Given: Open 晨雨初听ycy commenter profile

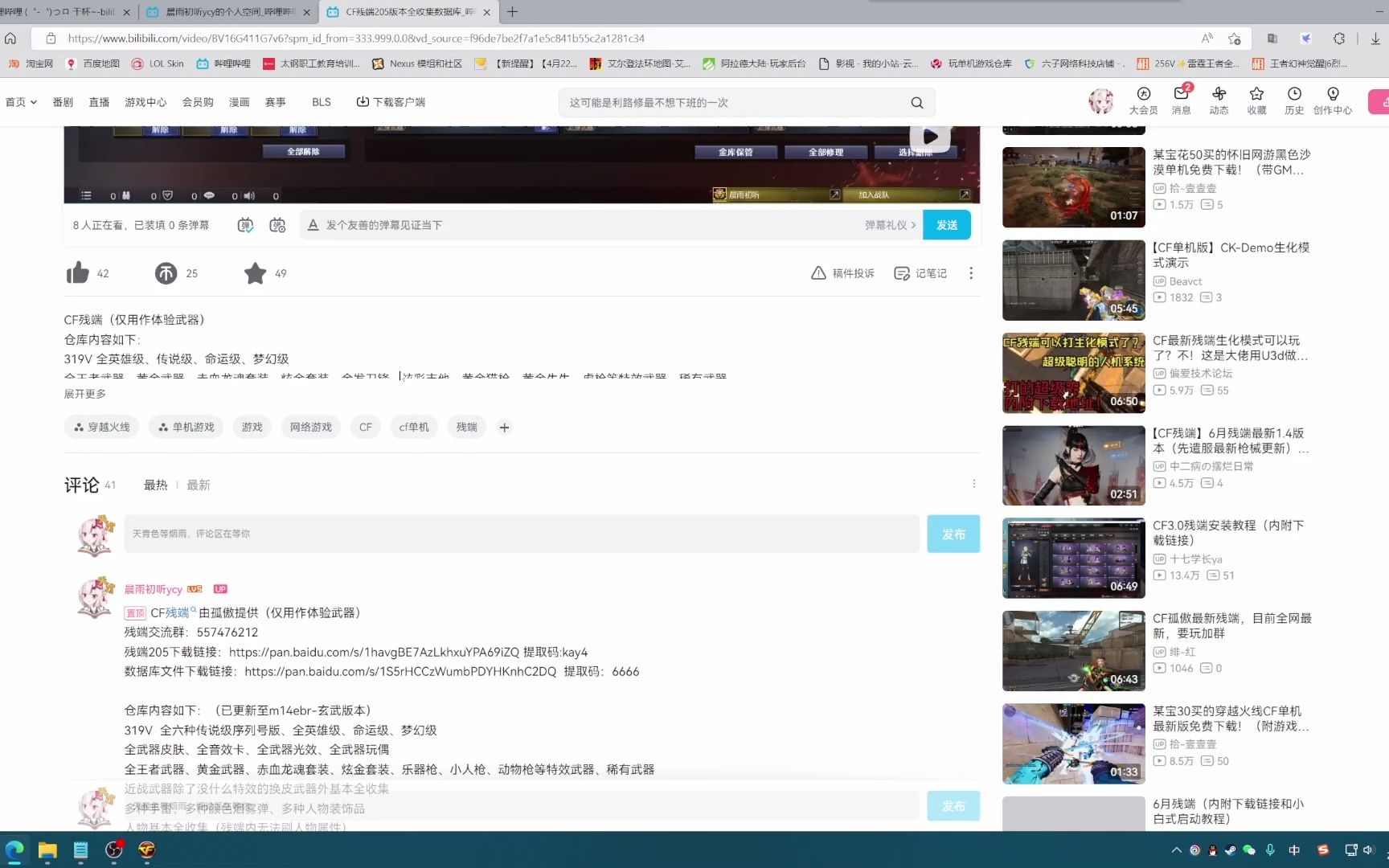Looking at the screenshot, I should (x=154, y=589).
